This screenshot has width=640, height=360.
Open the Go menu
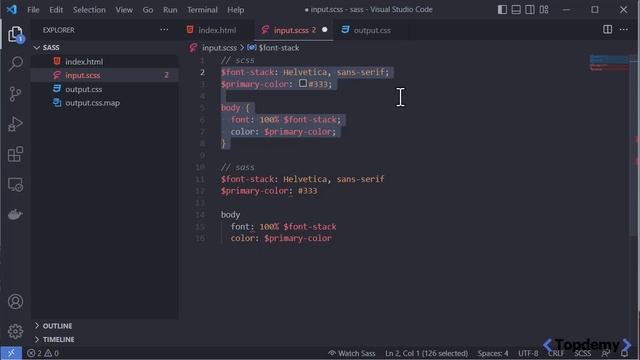(148, 10)
